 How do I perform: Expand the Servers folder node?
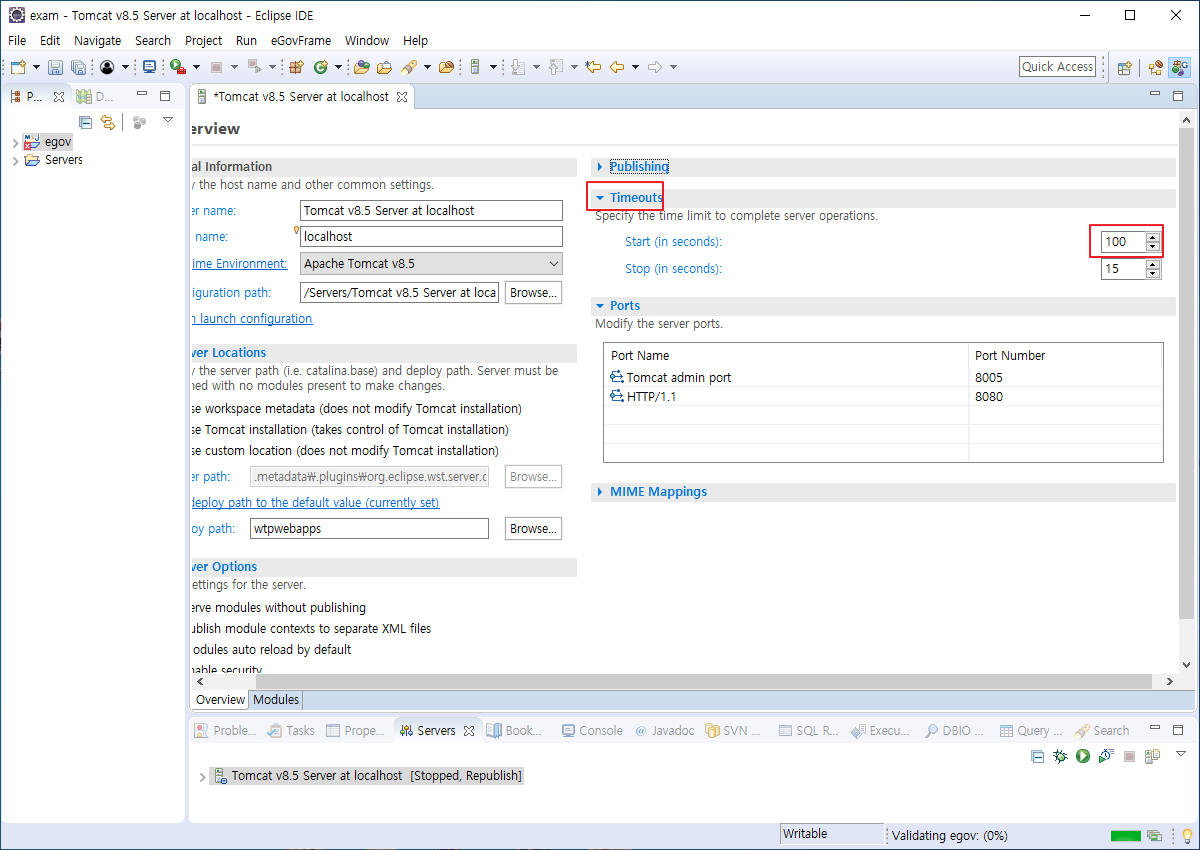(15, 161)
